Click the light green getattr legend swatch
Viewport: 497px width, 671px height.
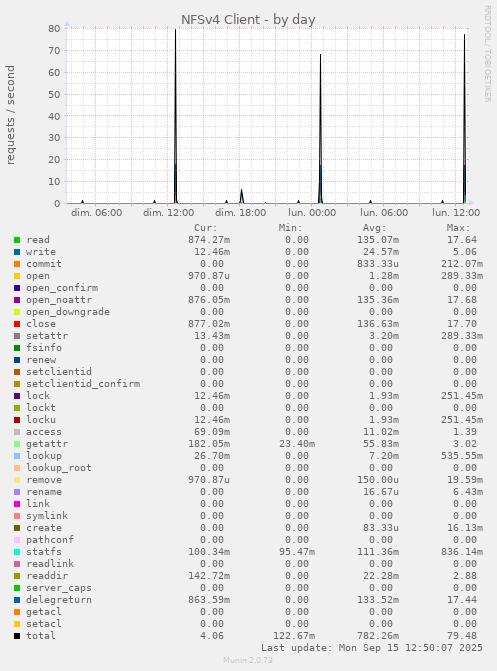tap(17, 444)
